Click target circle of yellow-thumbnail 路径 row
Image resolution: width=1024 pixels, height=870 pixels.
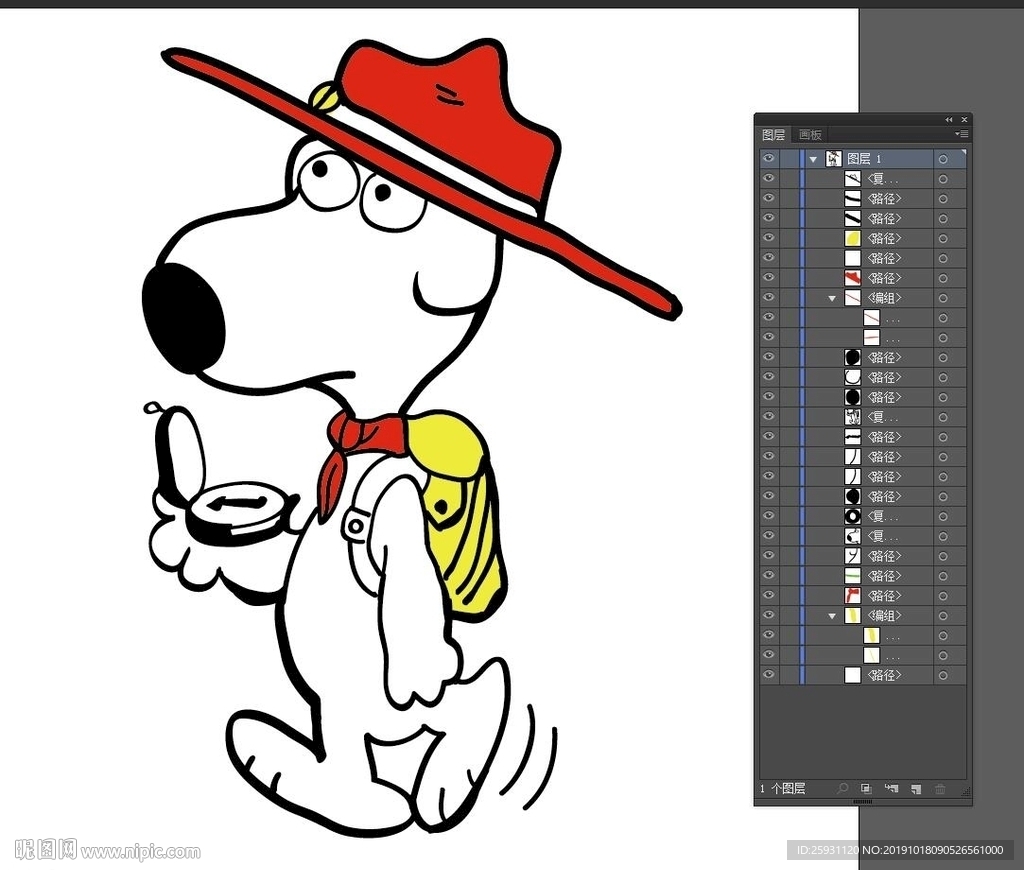click(x=943, y=238)
